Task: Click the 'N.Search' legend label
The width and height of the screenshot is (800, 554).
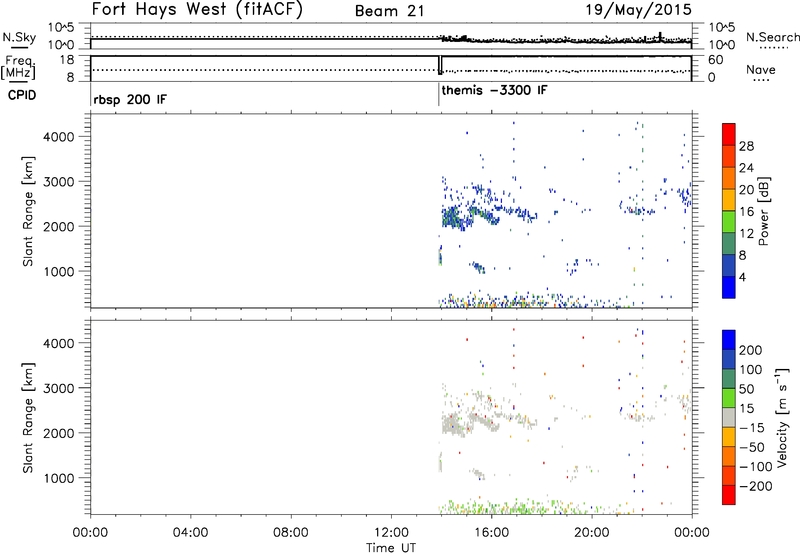Action: tap(772, 37)
